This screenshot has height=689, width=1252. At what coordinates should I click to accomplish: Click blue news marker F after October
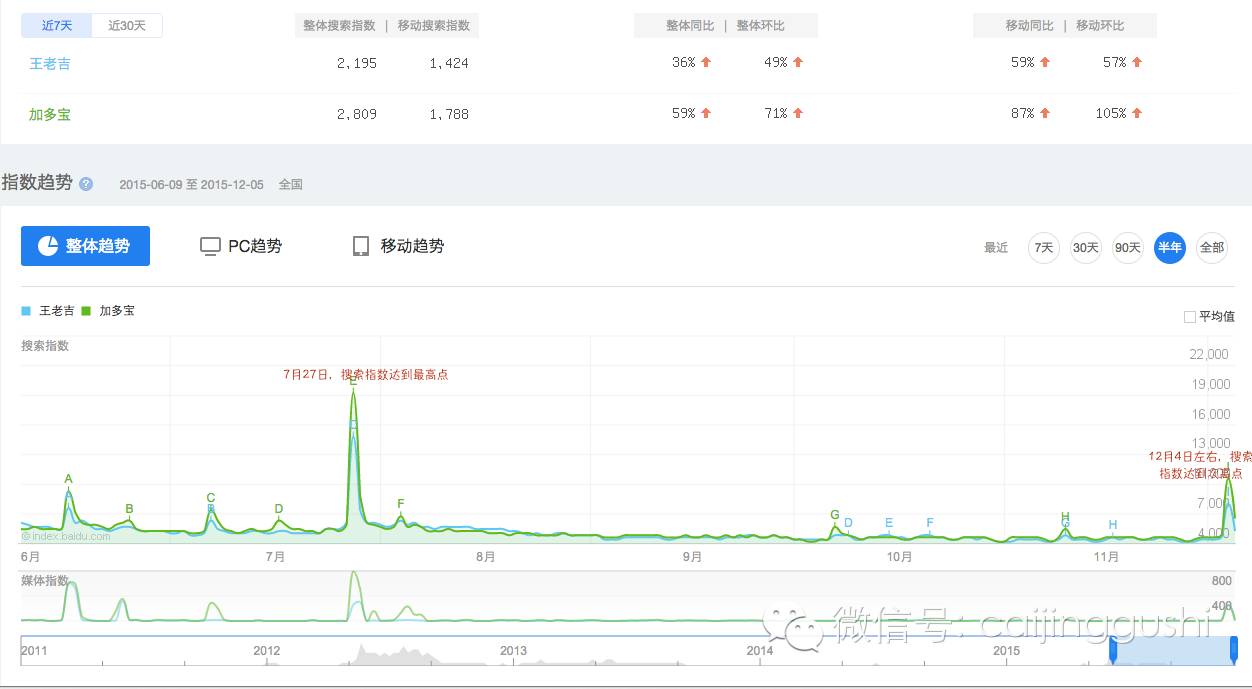[x=930, y=523]
